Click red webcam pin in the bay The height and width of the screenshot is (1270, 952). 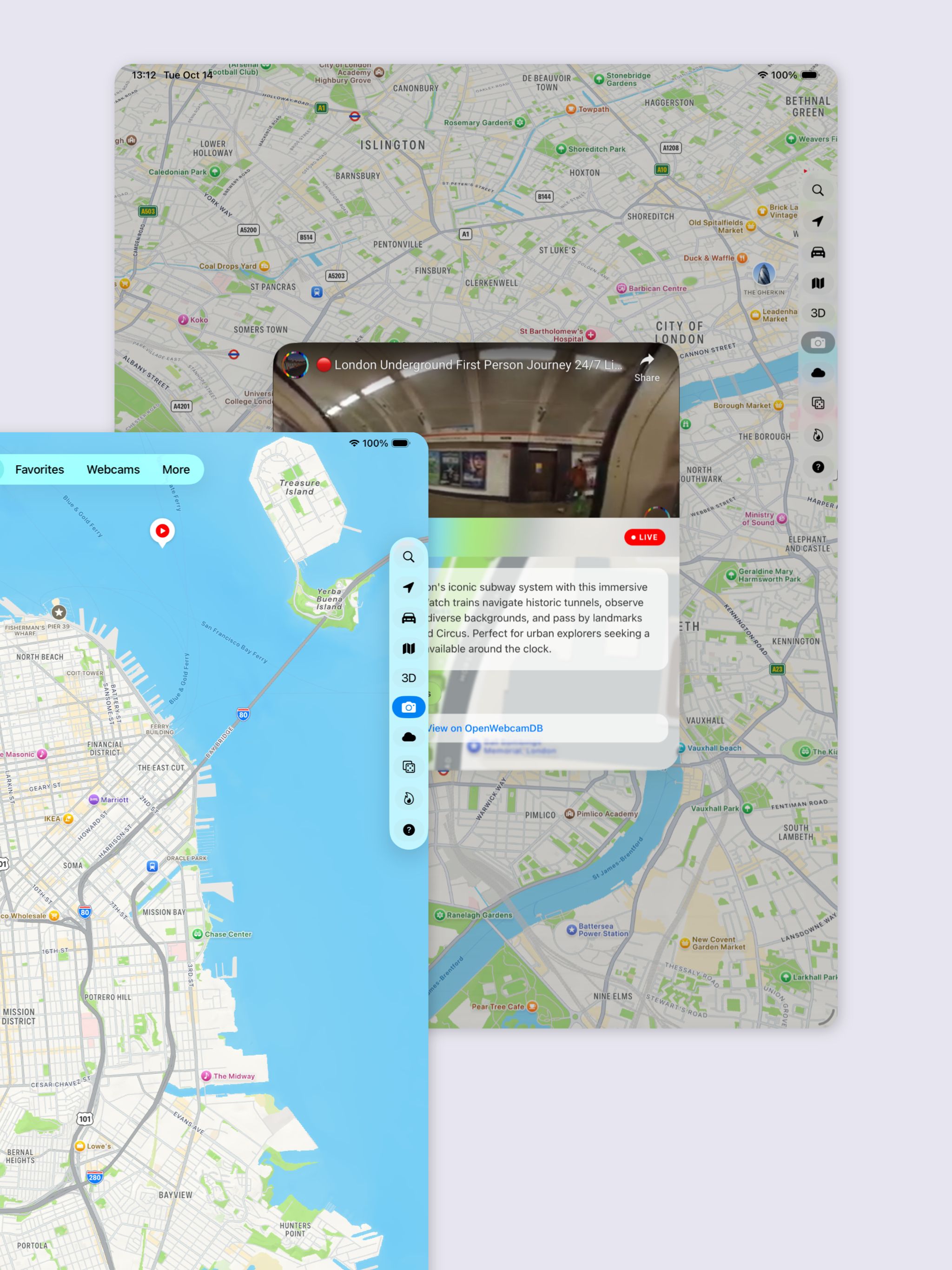(163, 531)
